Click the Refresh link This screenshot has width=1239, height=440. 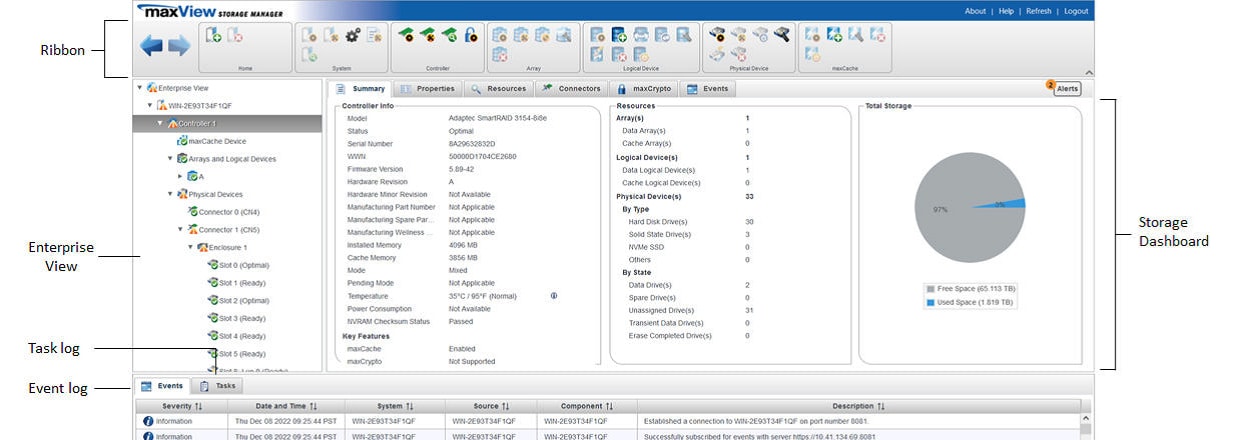1039,11
